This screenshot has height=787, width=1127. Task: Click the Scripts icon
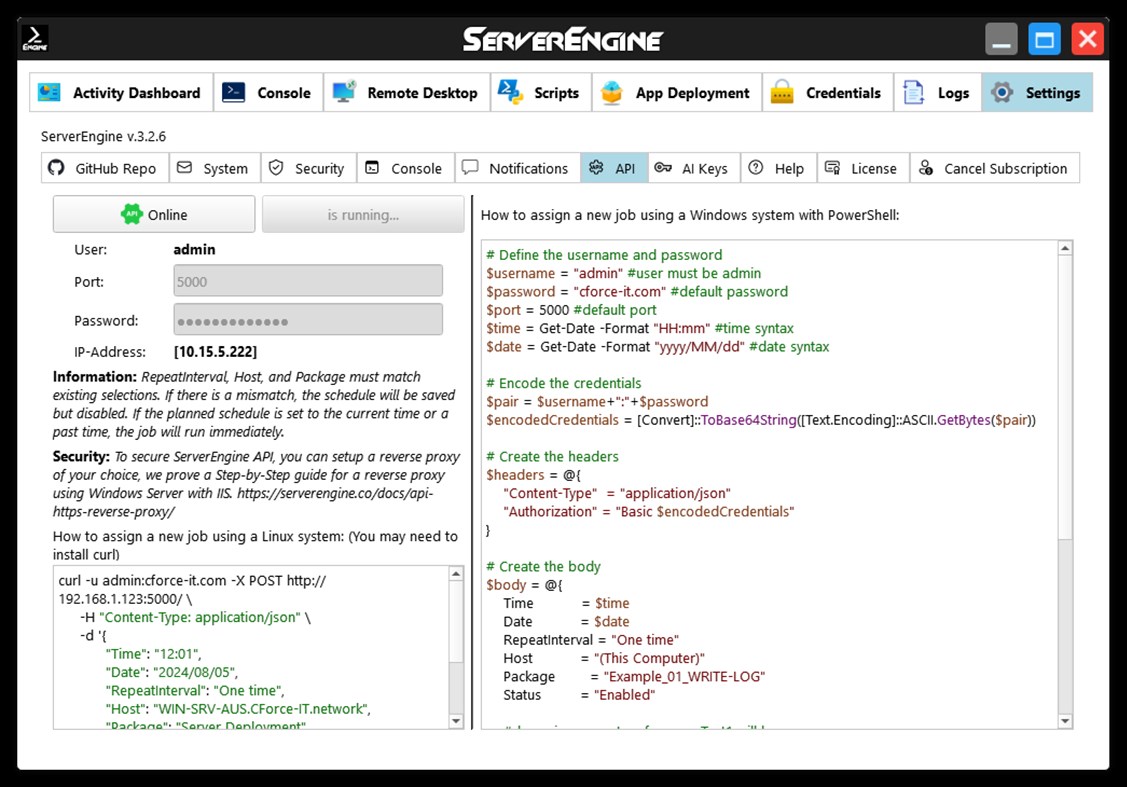click(x=508, y=92)
